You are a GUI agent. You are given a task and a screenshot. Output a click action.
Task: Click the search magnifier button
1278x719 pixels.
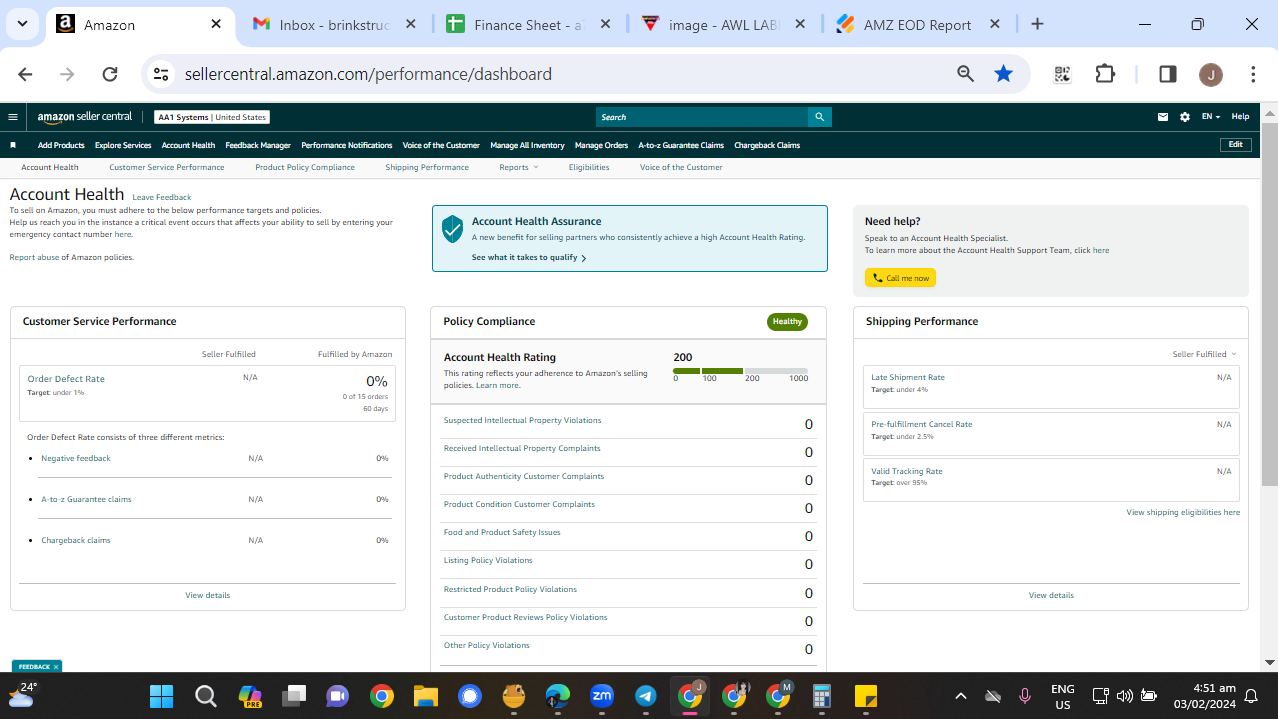tap(820, 117)
